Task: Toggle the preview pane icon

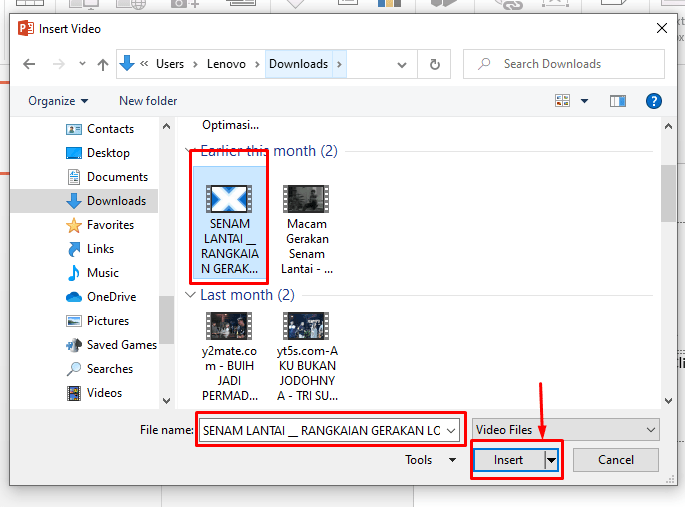Action: pos(618,101)
